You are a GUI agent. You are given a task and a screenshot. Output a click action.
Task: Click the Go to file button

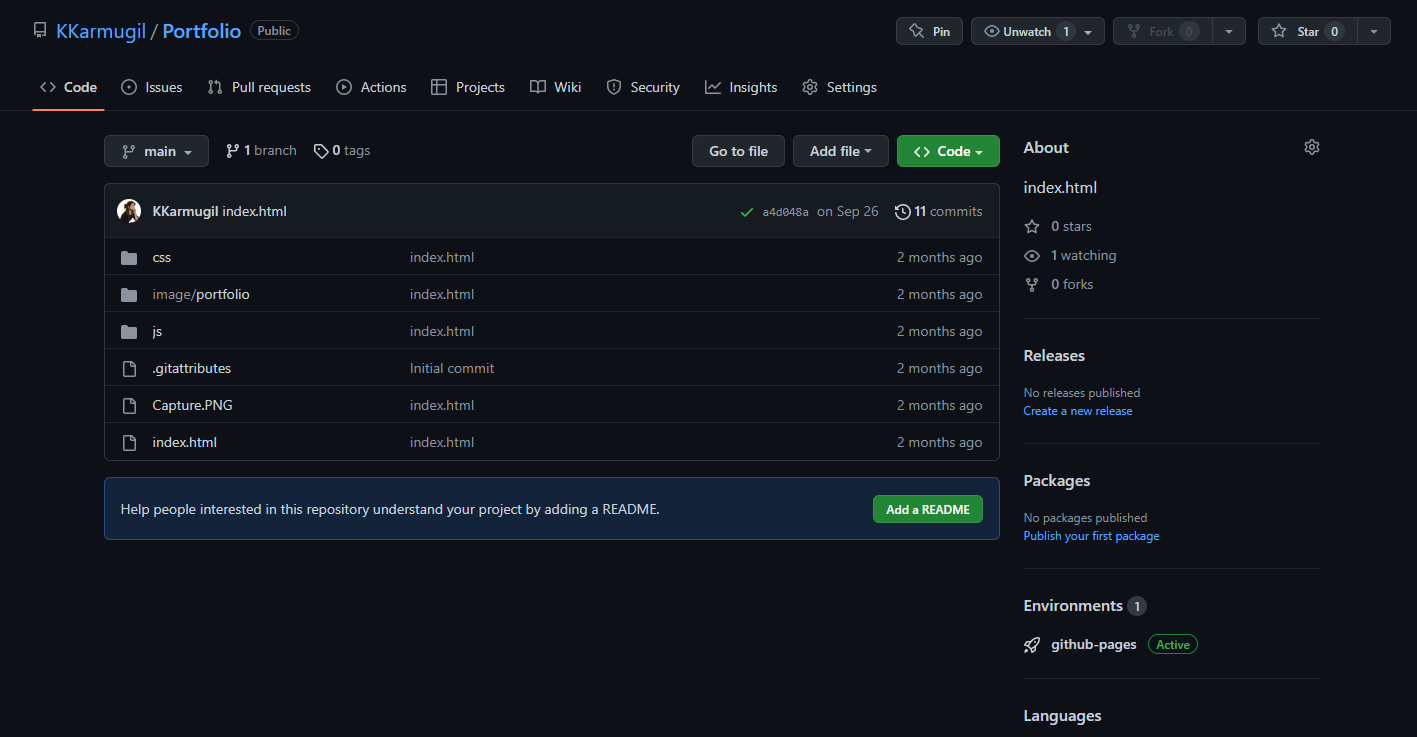(739, 151)
